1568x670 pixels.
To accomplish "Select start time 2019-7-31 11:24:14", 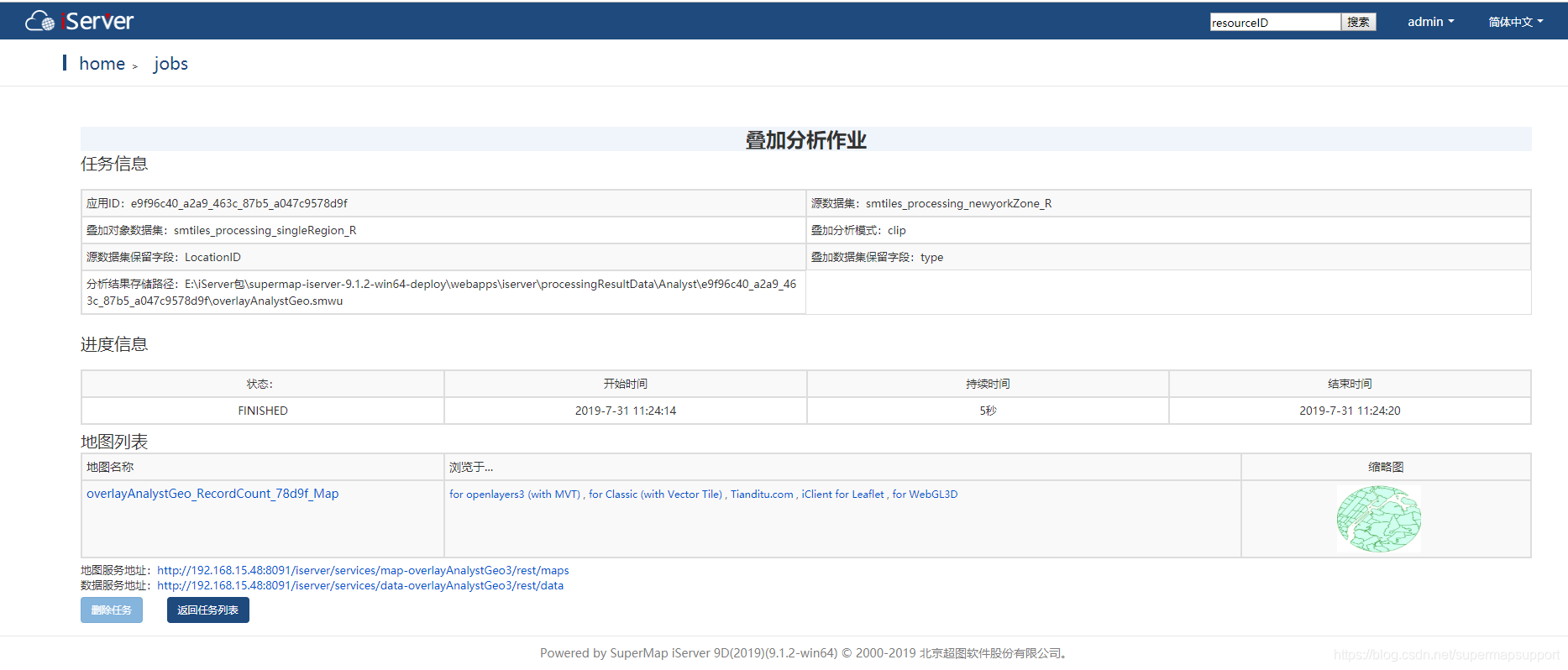I will [626, 411].
